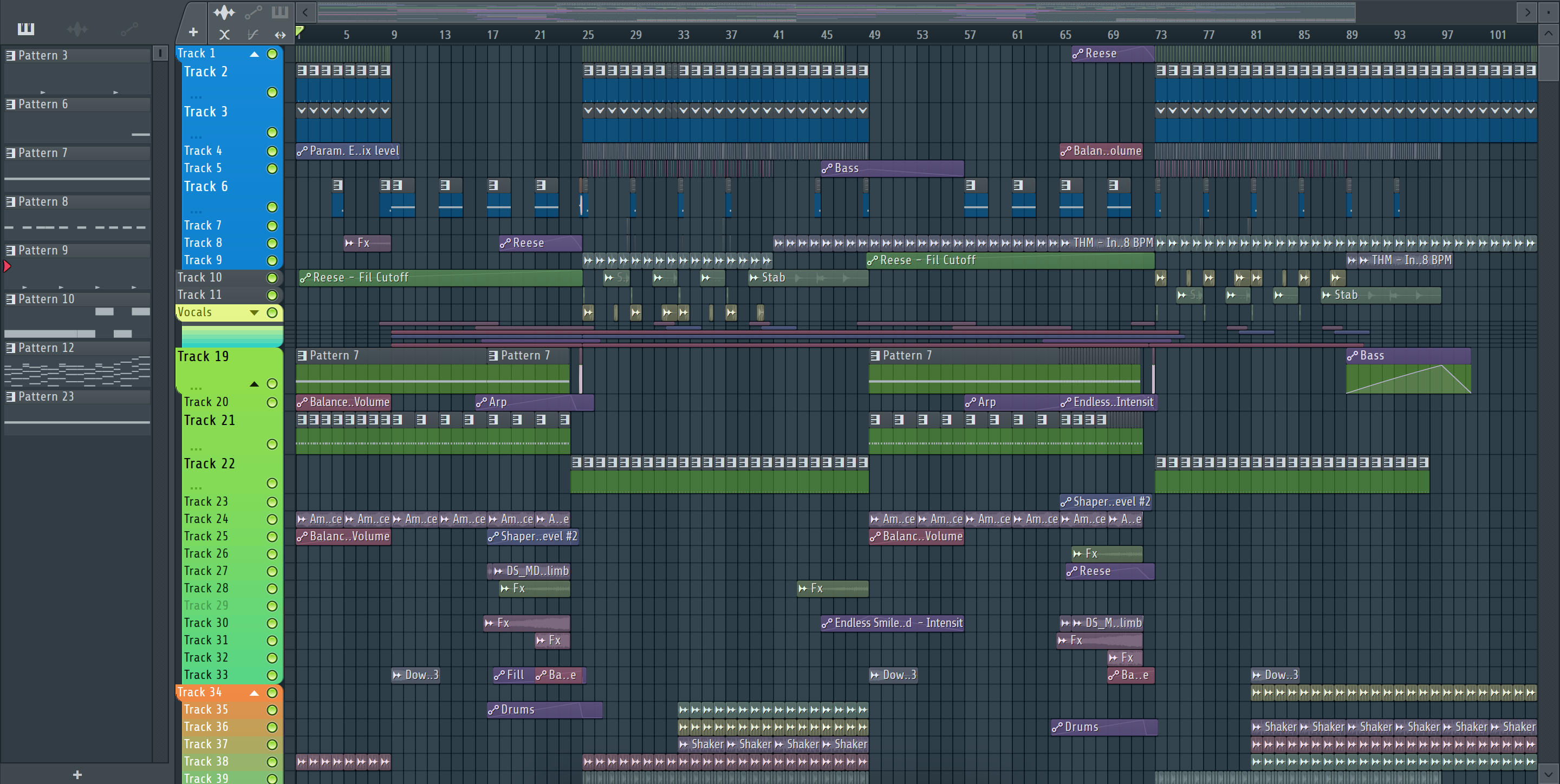Open the Reese clip menu on Track 1
1560x784 pixels.
pos(1077,54)
